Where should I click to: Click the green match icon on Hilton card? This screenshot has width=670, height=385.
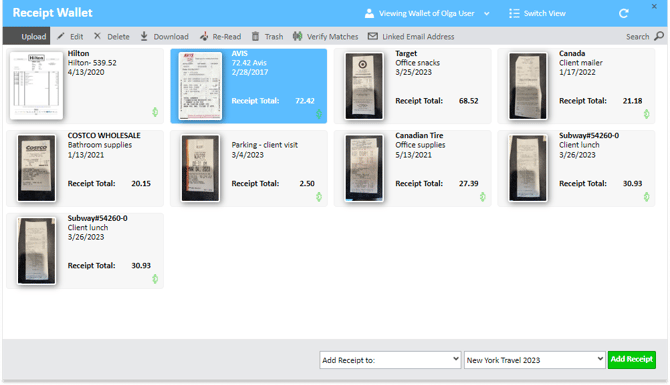155,112
